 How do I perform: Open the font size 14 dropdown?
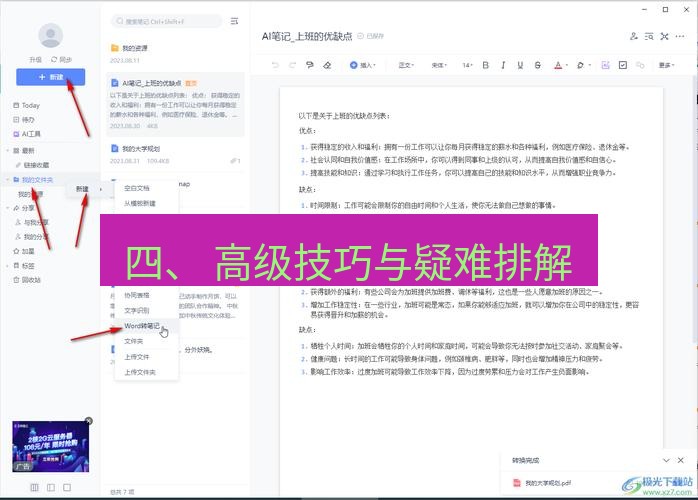tap(467, 65)
